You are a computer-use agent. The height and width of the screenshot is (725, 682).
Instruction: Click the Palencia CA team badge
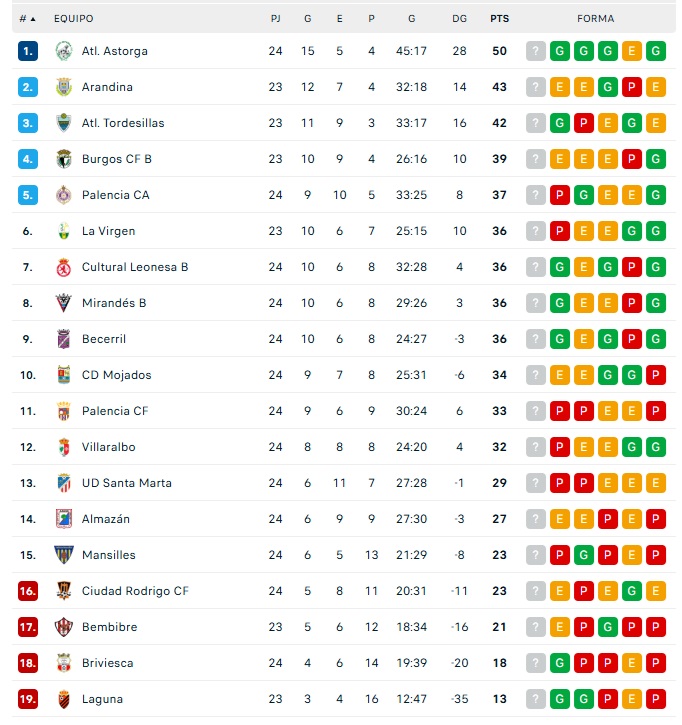click(63, 195)
